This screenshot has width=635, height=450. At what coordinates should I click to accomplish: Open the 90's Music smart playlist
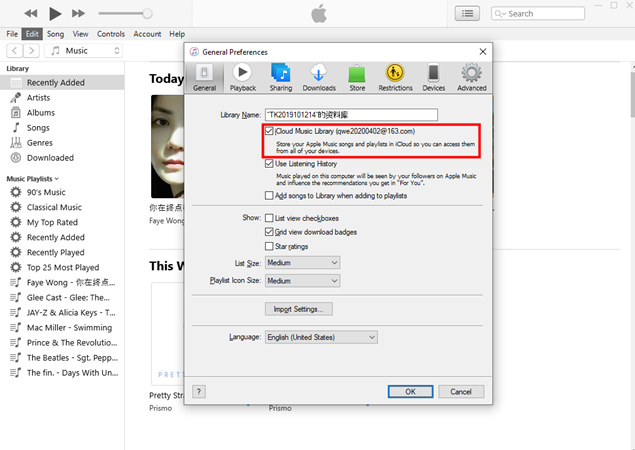pos(62,192)
